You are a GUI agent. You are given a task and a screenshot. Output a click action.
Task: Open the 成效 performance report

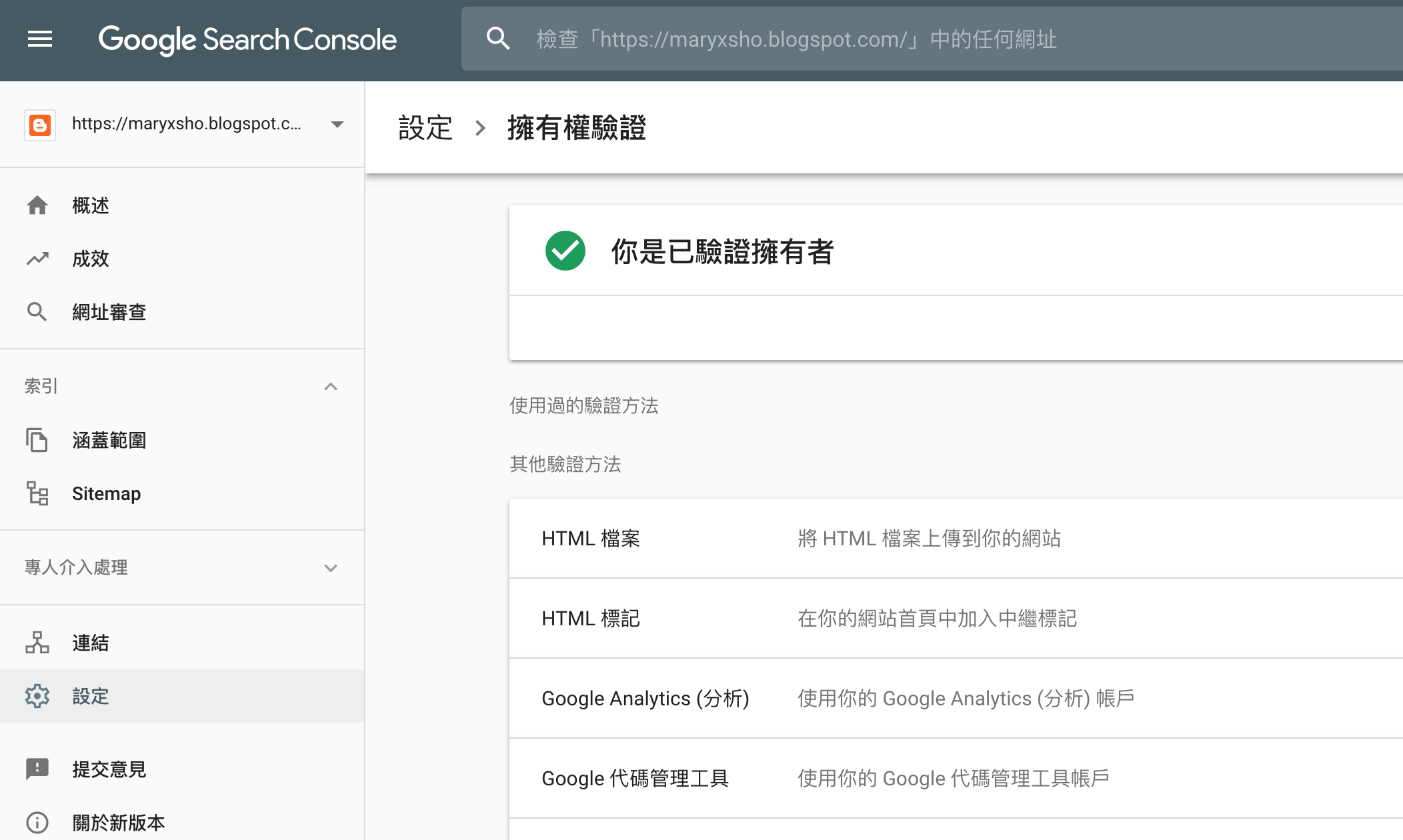(91, 259)
